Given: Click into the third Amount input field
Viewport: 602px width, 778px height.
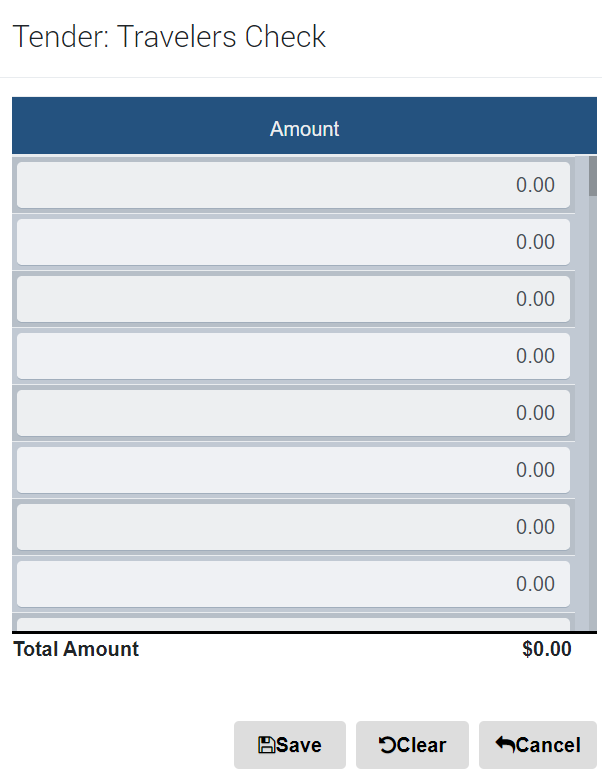Looking at the screenshot, I should (293, 299).
